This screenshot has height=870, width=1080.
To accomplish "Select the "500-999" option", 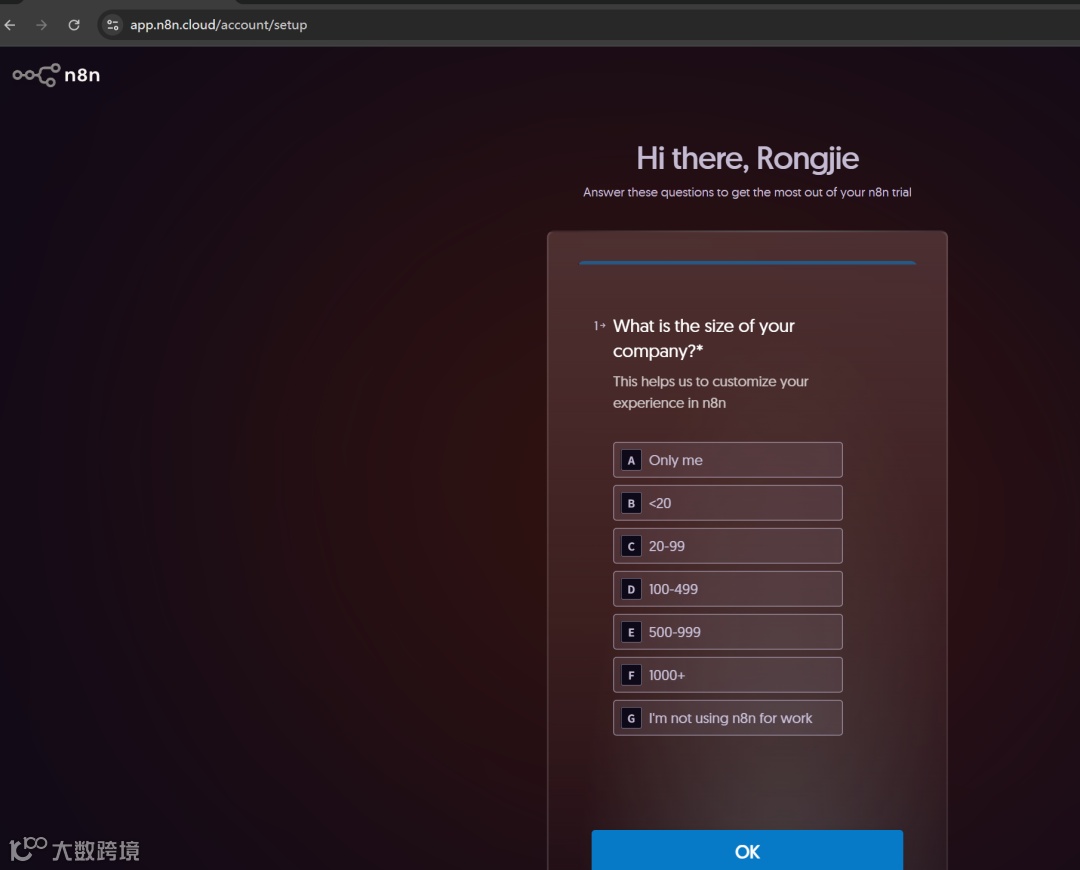I will coord(727,632).
